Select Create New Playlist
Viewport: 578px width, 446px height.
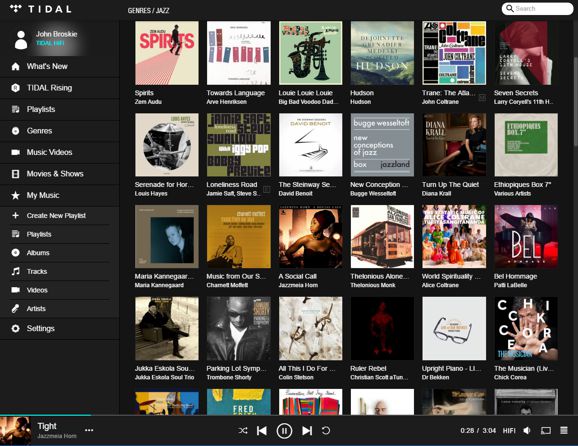[60, 215]
